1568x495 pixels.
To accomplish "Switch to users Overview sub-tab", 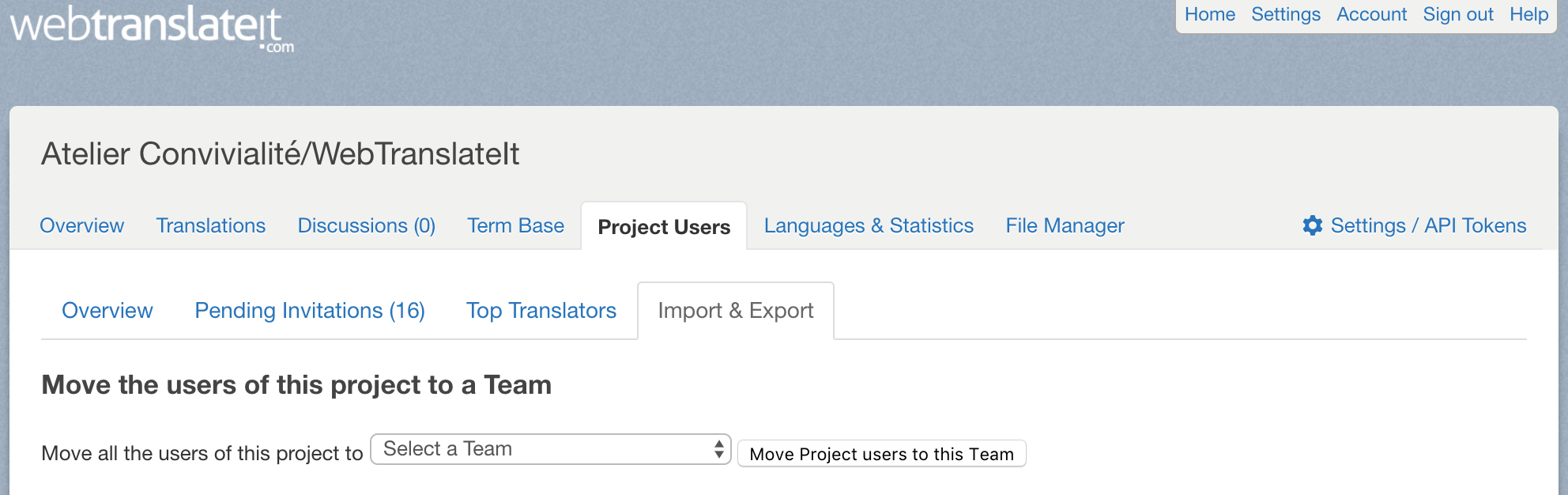I will coord(107,311).
